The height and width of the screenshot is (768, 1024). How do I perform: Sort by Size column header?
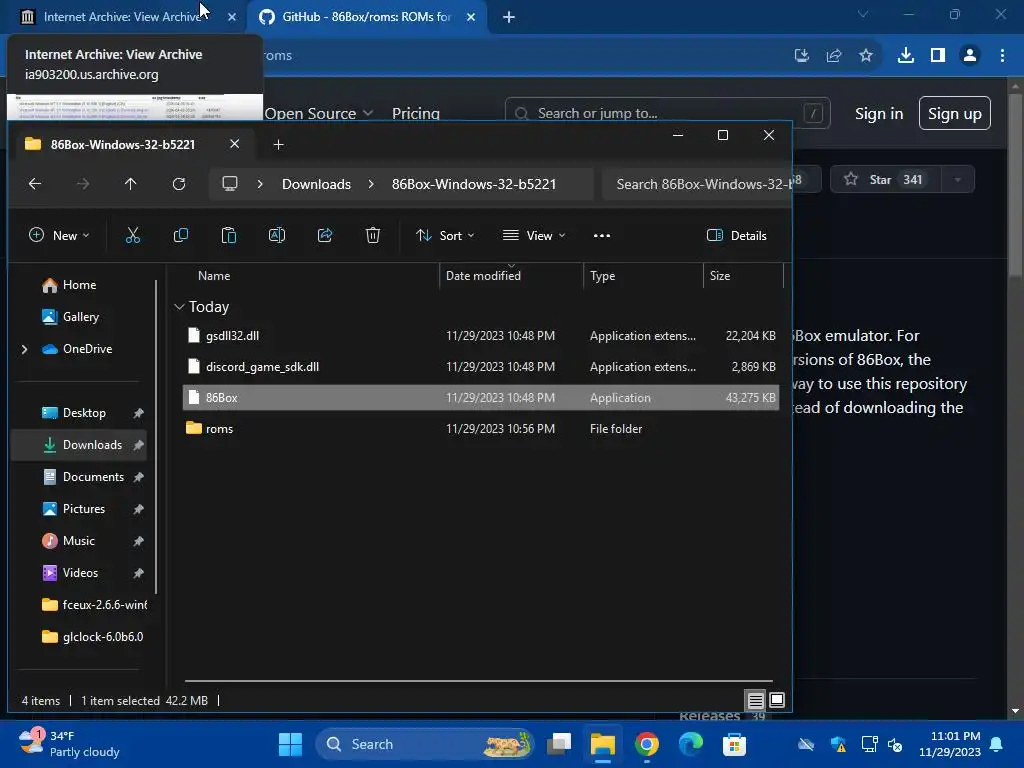[x=720, y=276]
